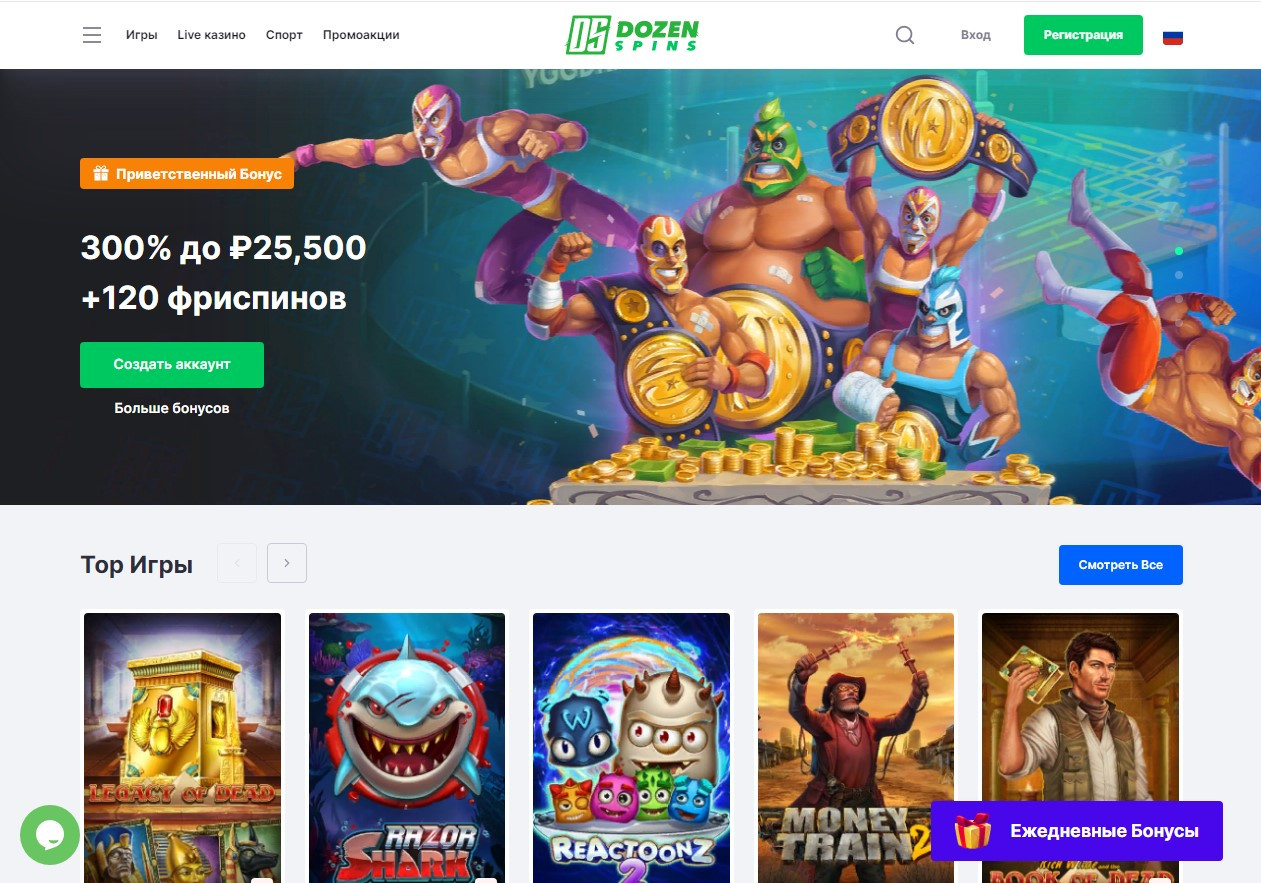
Task: Click the search magnifier icon
Action: tap(905, 35)
